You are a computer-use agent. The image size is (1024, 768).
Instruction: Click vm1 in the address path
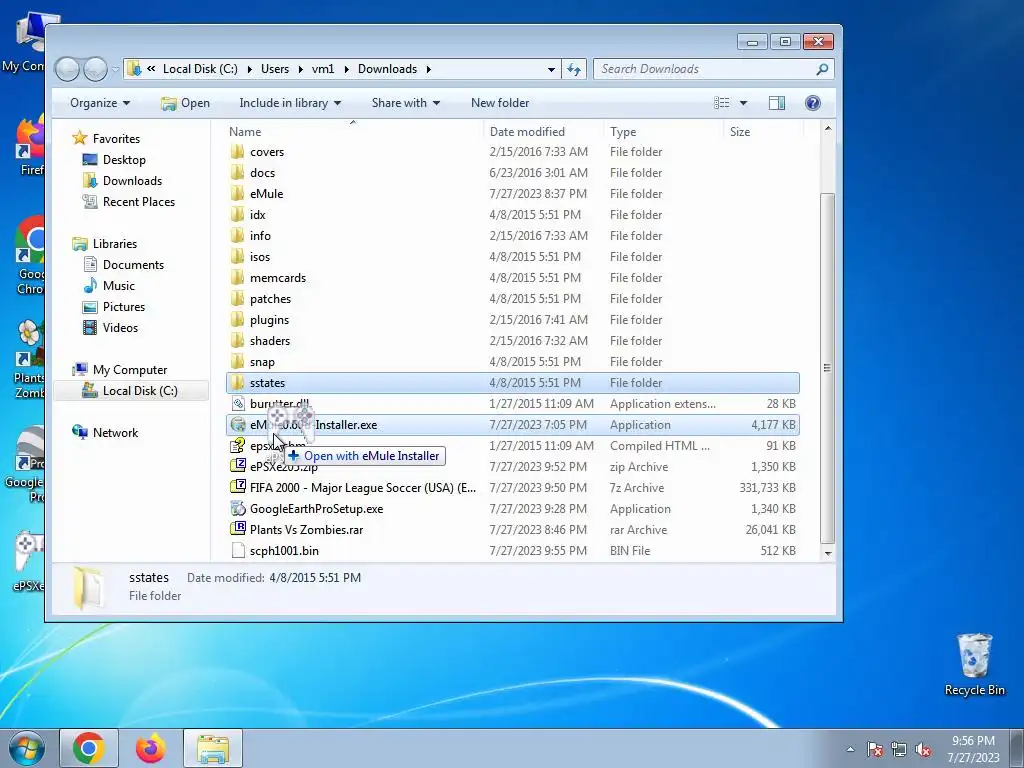[x=323, y=69]
